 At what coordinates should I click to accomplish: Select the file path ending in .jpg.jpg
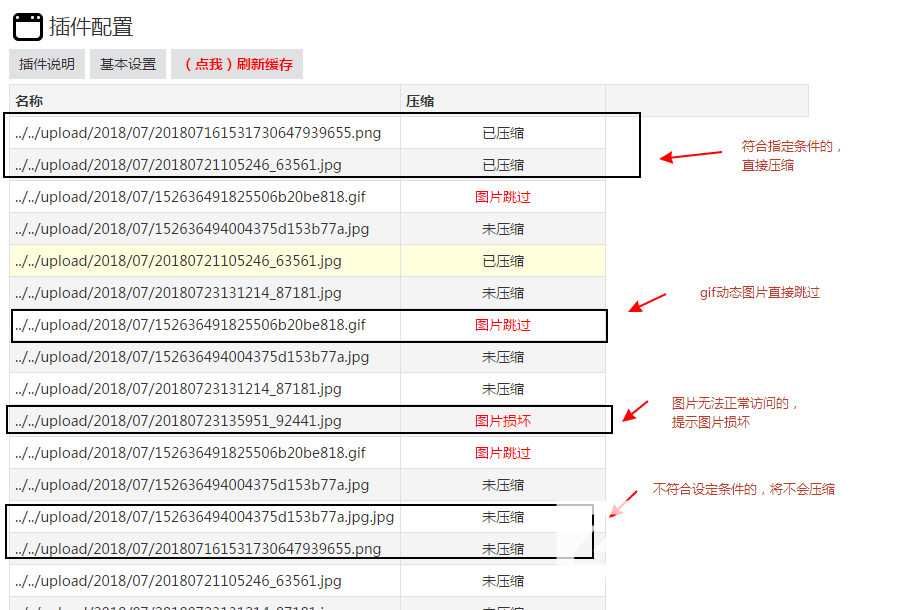click(x=204, y=517)
